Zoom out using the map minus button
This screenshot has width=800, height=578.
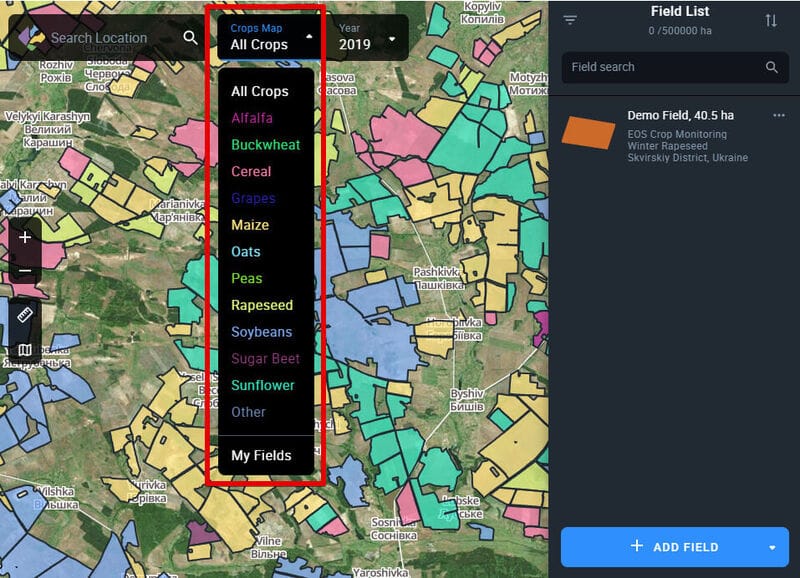(x=23, y=271)
